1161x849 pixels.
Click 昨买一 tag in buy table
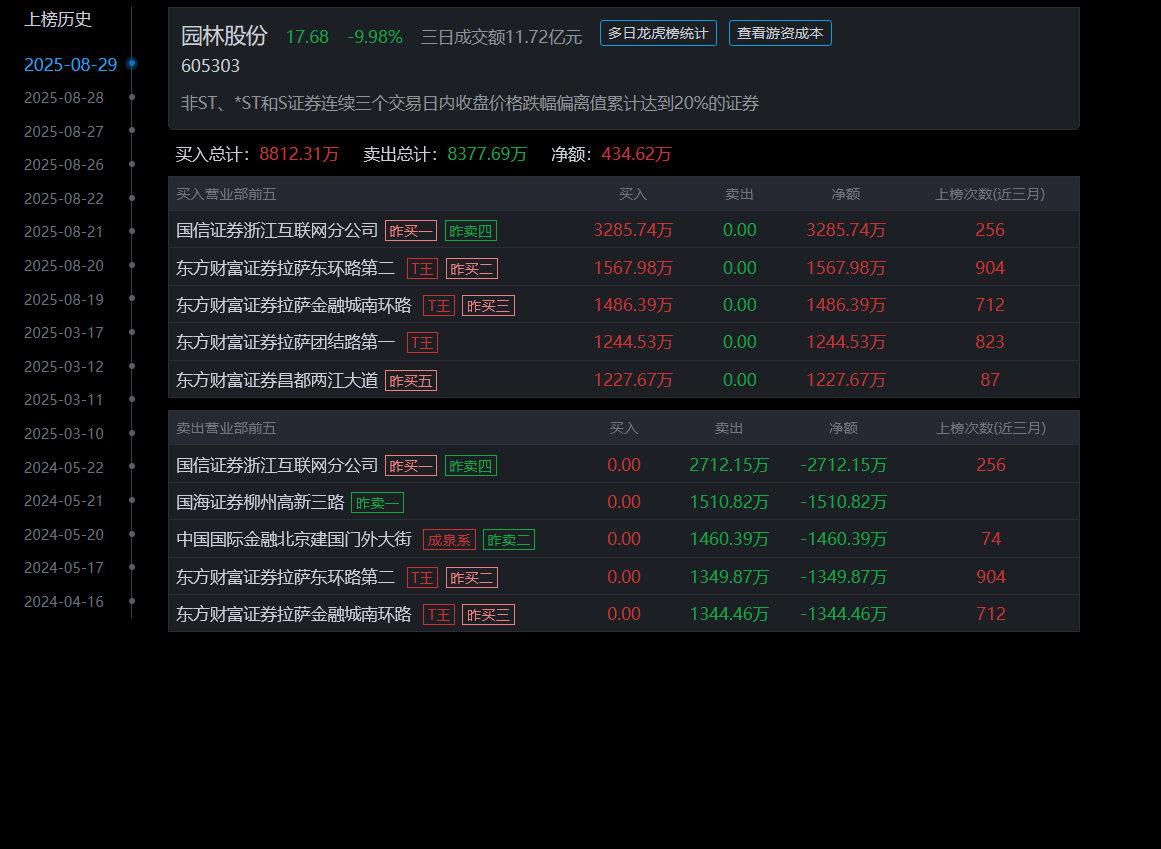pyautogui.click(x=411, y=231)
